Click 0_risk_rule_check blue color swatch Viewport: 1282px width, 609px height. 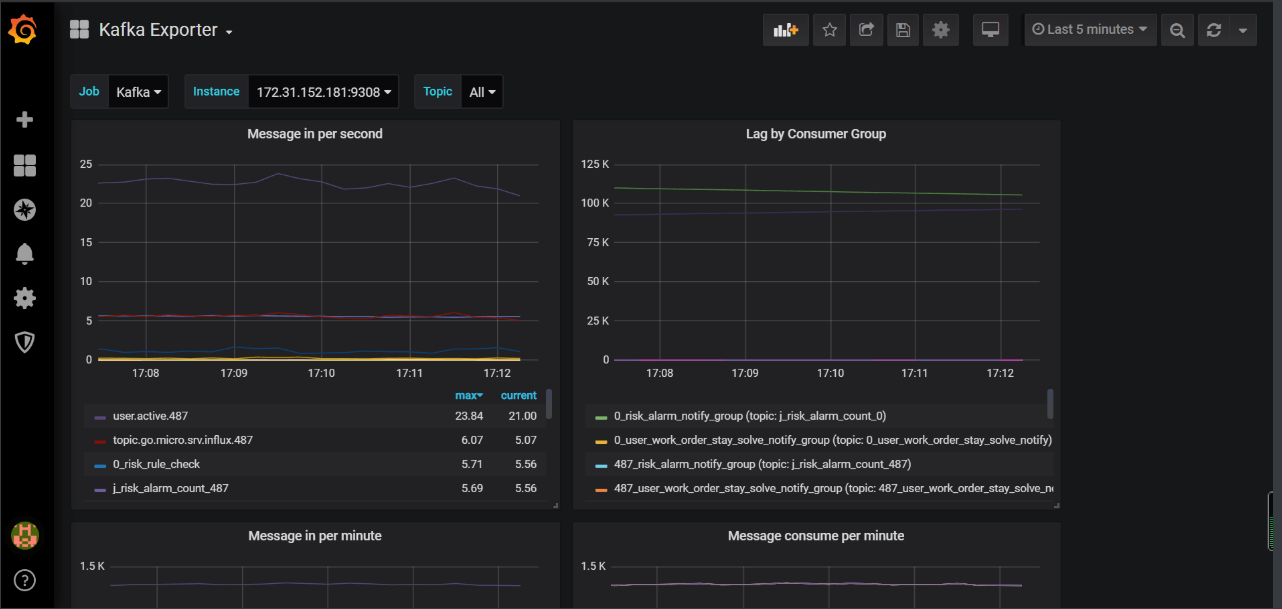click(100, 465)
